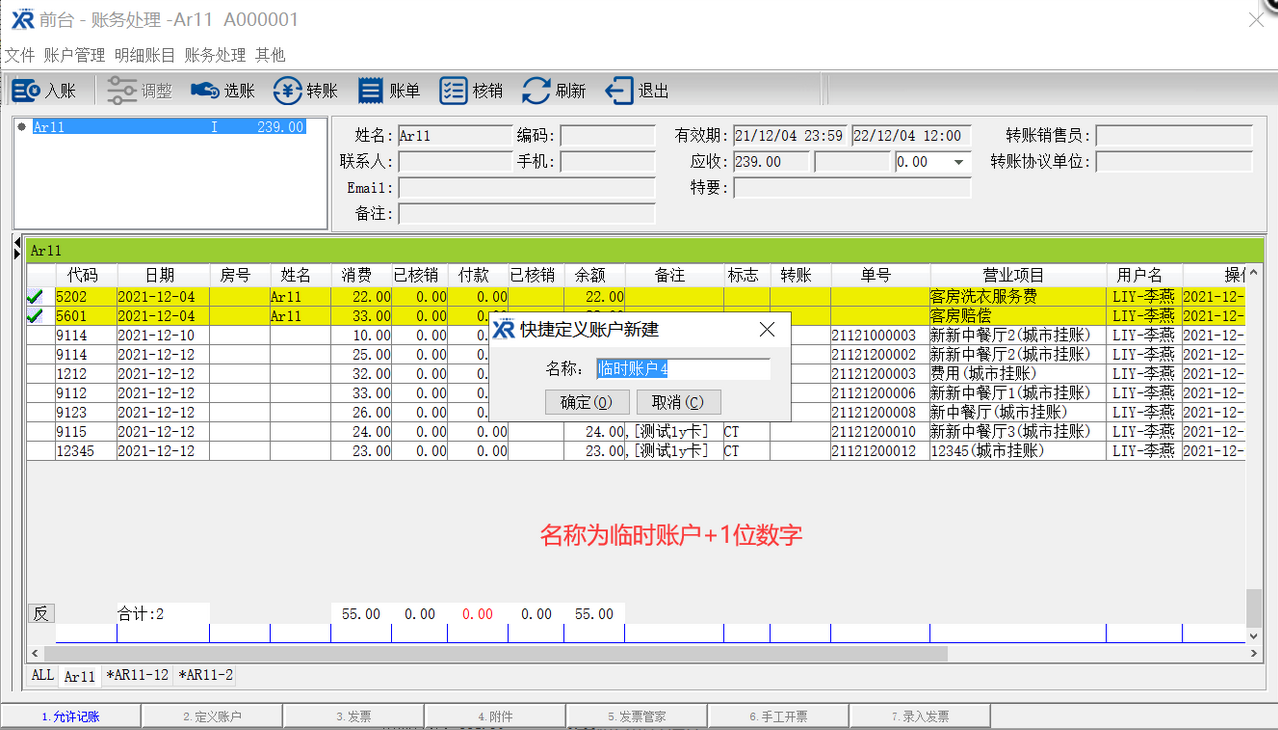Click the table's scroll-right arrow

pos(1255,654)
